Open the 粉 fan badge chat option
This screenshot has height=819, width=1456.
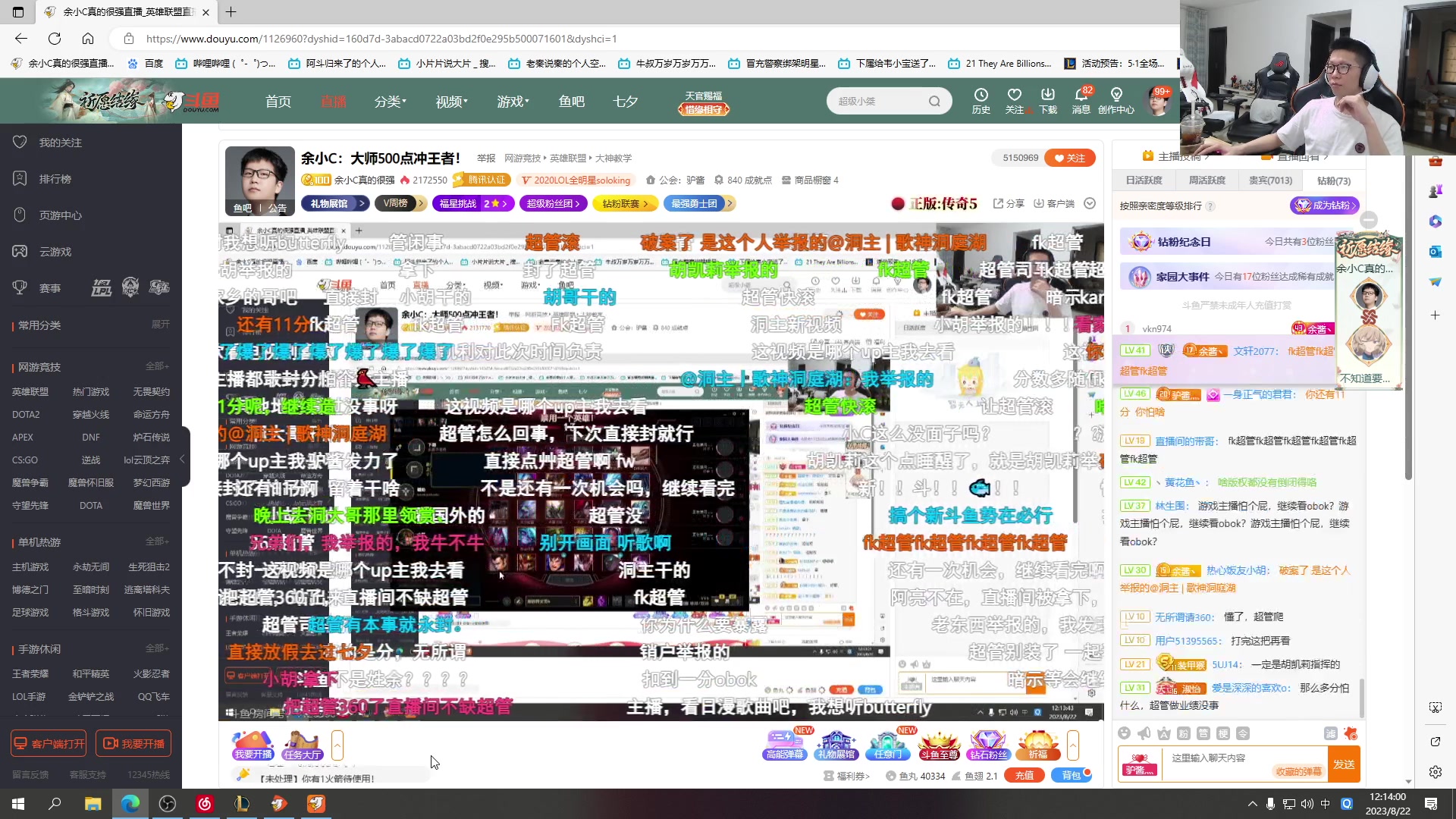point(1183,733)
